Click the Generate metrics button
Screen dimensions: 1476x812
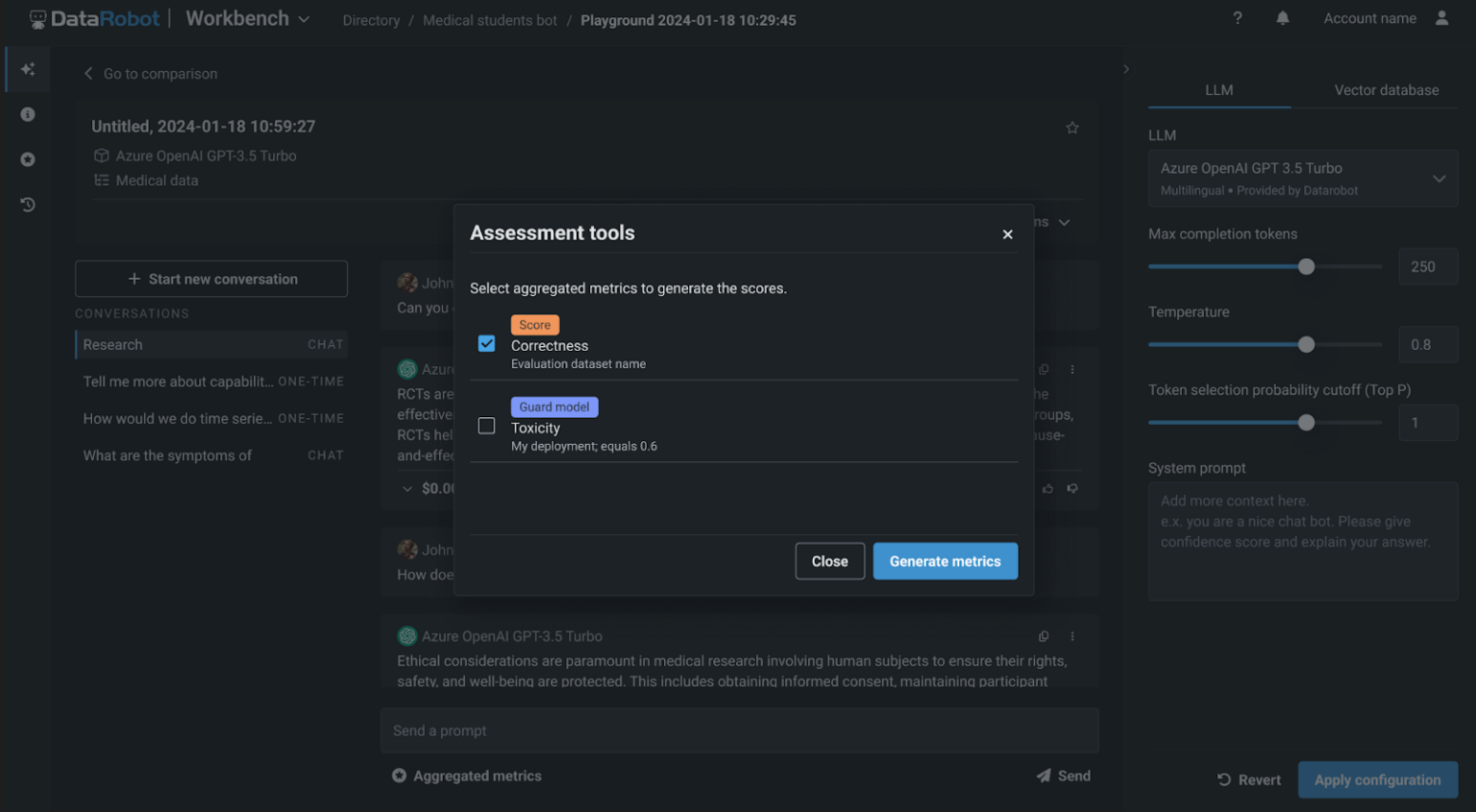pos(945,560)
